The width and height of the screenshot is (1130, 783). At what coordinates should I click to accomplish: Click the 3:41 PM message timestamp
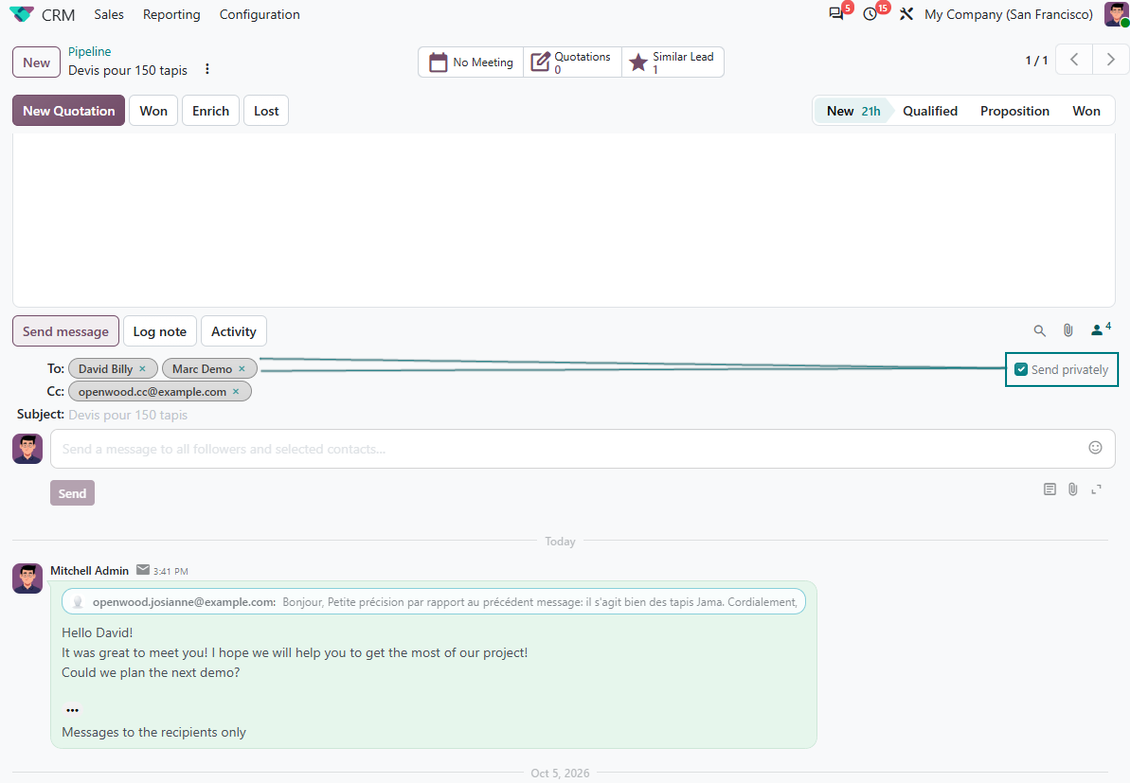click(171, 571)
